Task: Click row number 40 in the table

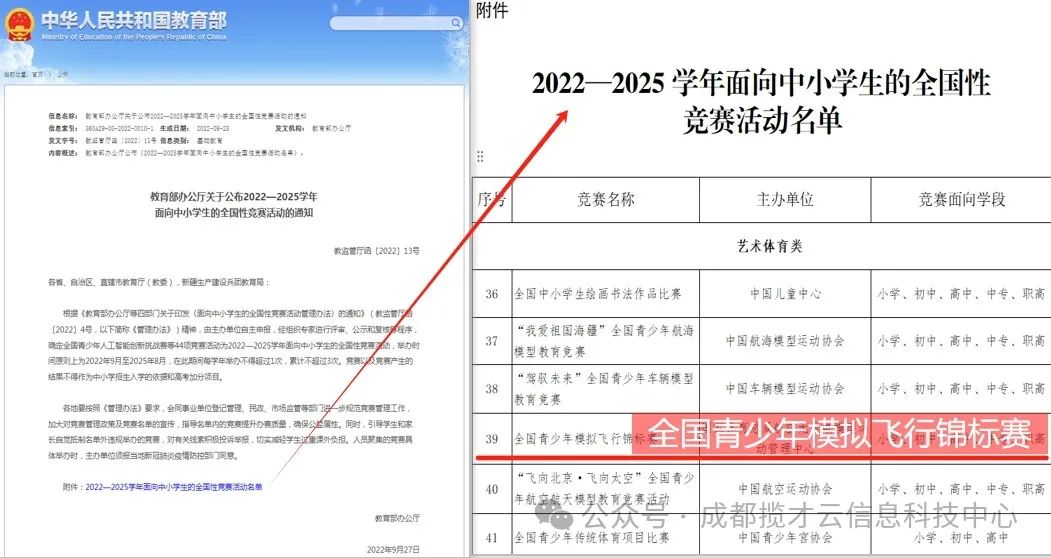Action: pyautogui.click(x=492, y=489)
